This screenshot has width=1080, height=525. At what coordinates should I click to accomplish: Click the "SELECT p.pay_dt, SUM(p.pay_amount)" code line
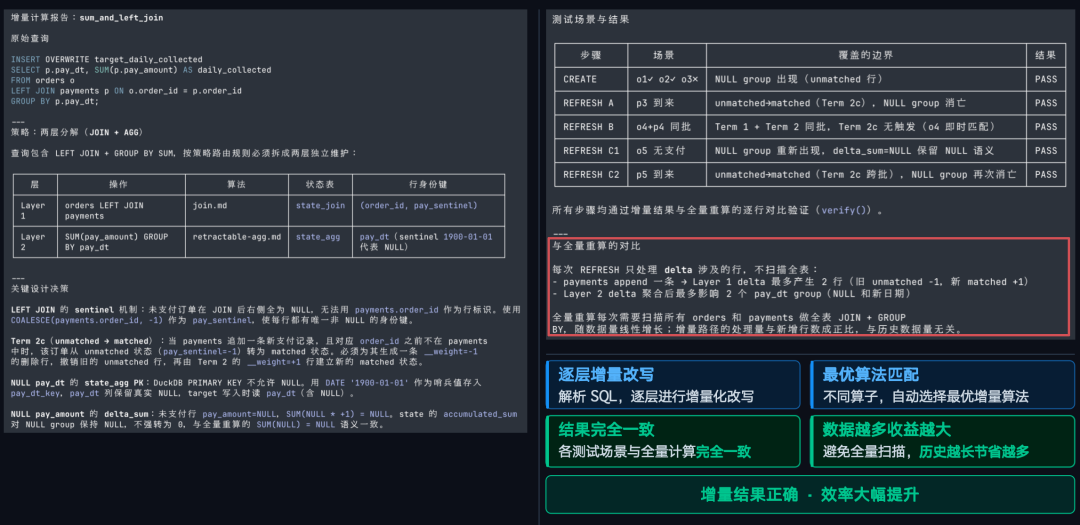[x=141, y=70]
